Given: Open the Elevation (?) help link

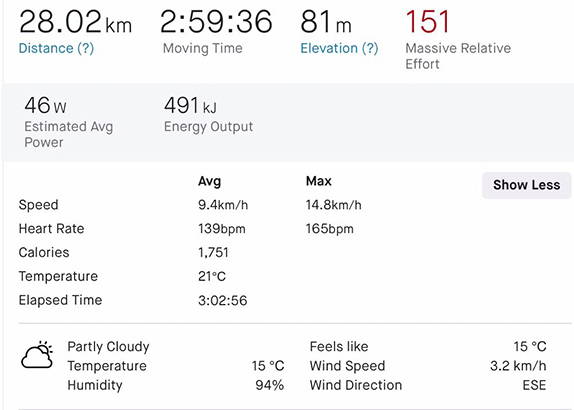Looking at the screenshot, I should (339, 48).
